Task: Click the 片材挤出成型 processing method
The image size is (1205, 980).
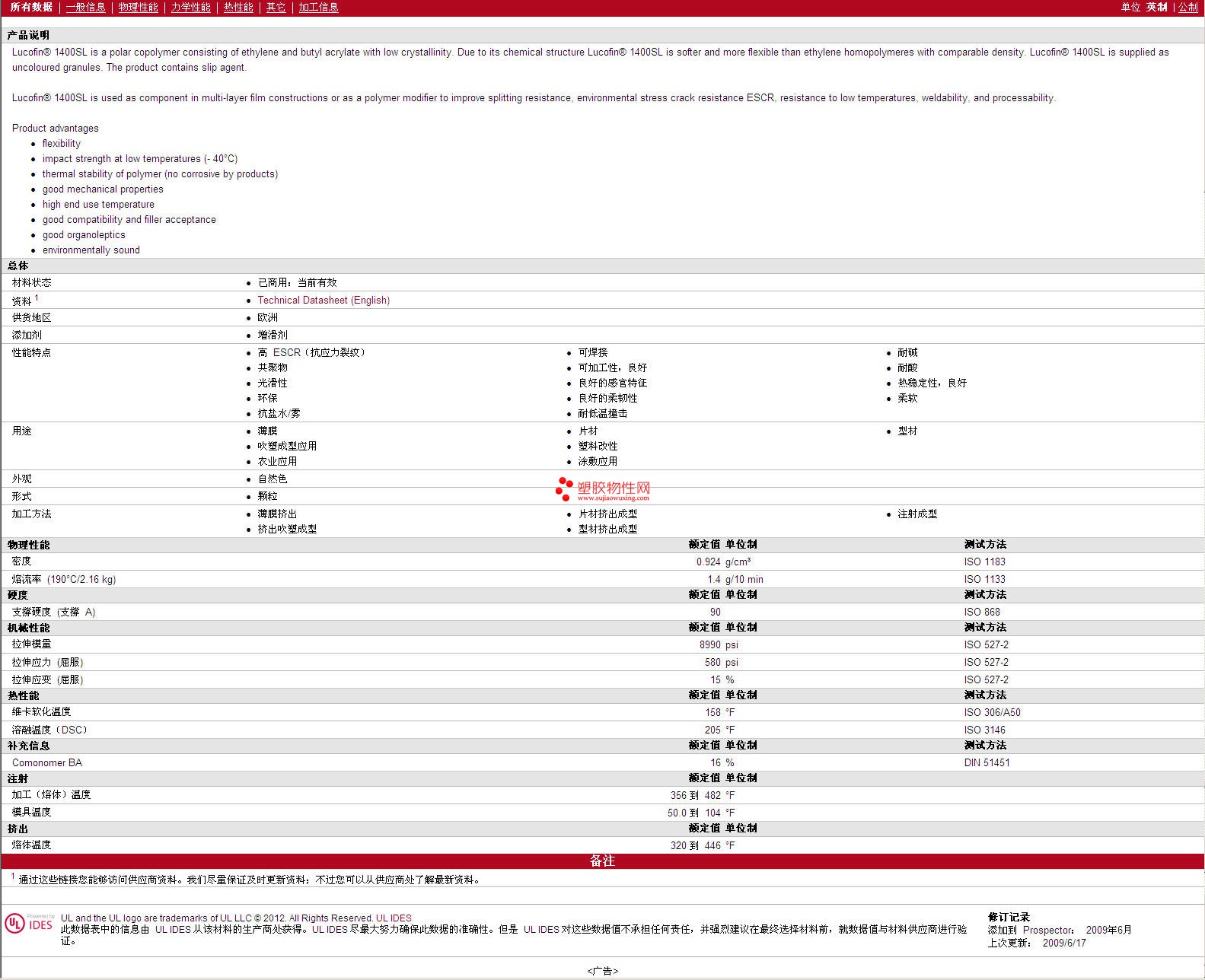Action: pos(607,514)
